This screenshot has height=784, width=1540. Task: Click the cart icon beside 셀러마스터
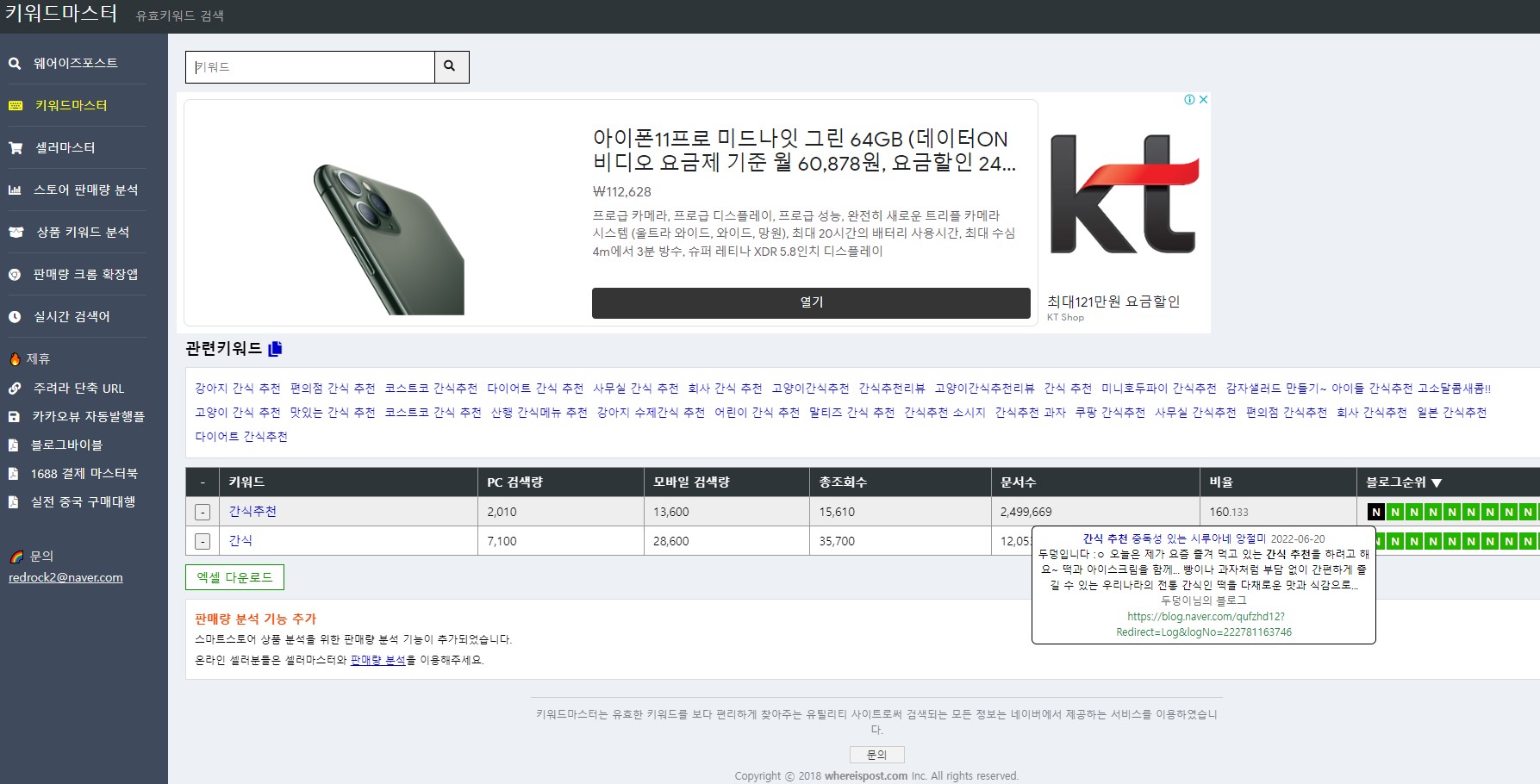16,147
